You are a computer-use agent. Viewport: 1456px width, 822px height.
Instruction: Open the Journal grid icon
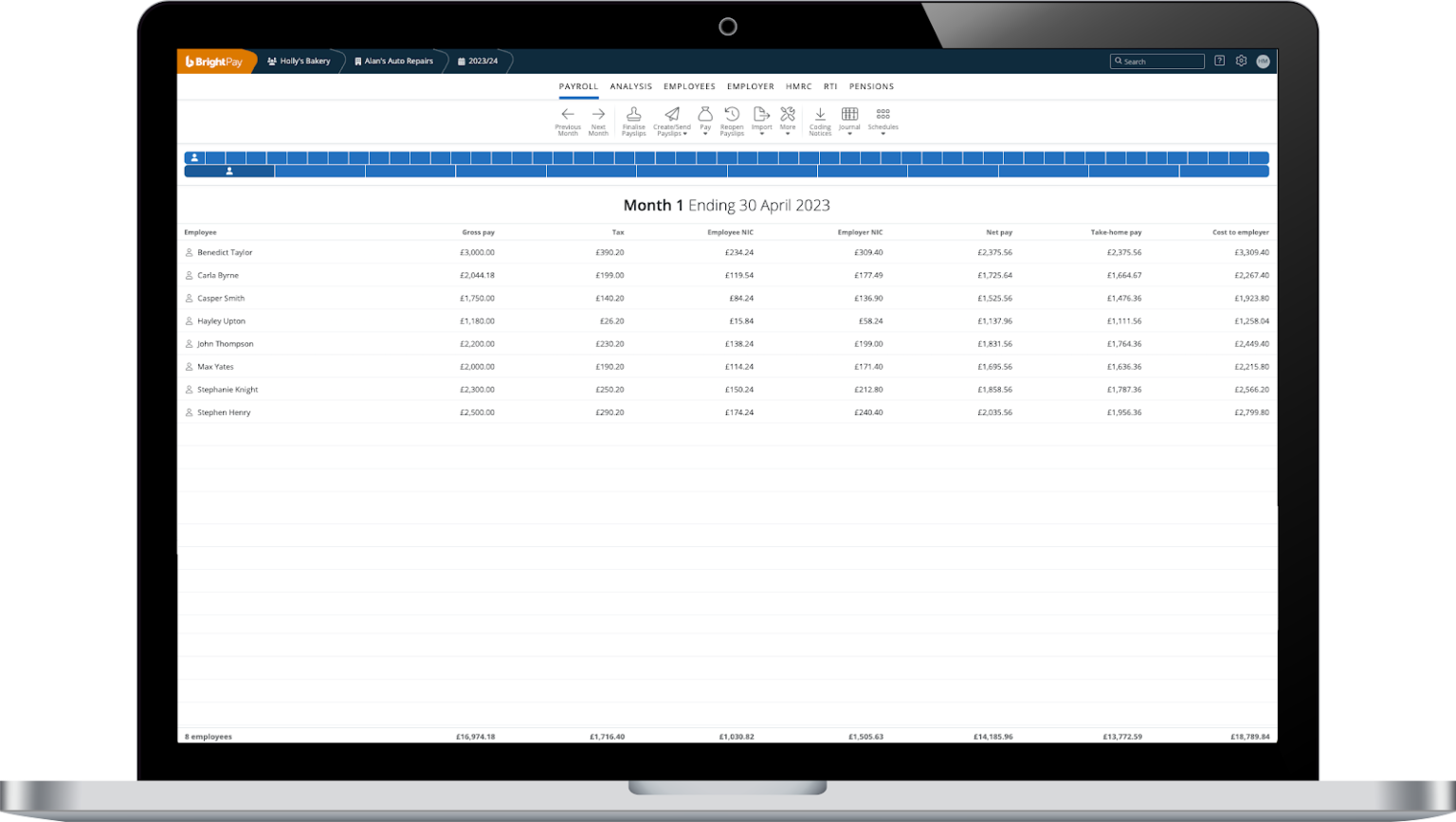point(849,113)
